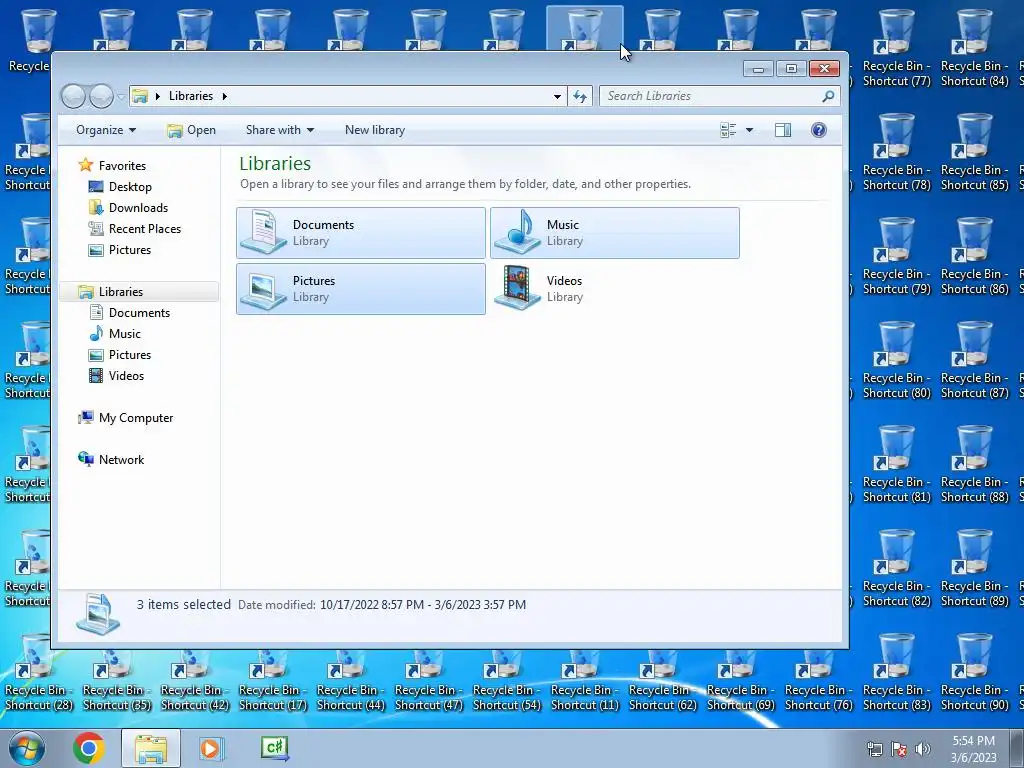This screenshot has width=1024, height=768.
Task: Click the network tray icon
Action: 874,749
